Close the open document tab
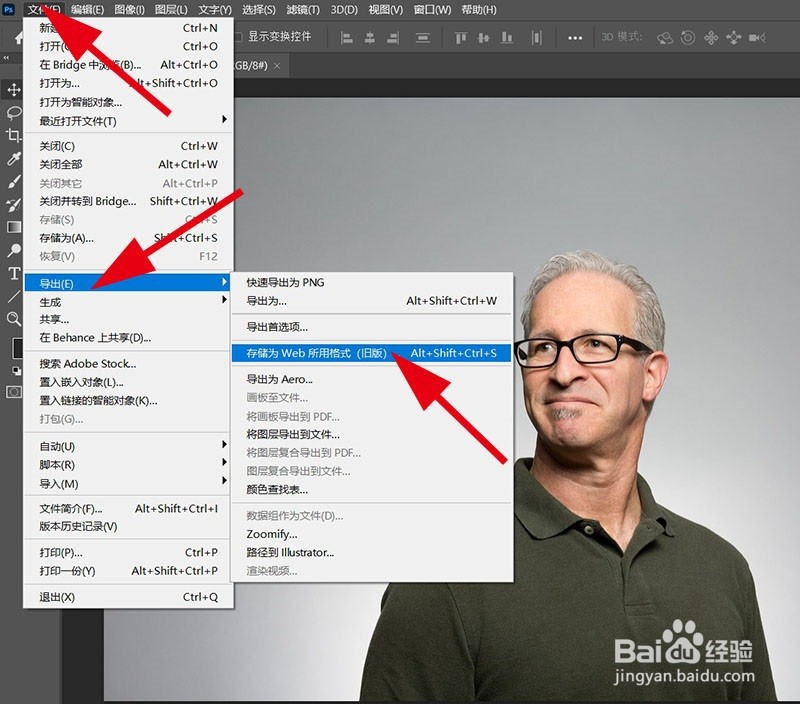 coord(277,66)
